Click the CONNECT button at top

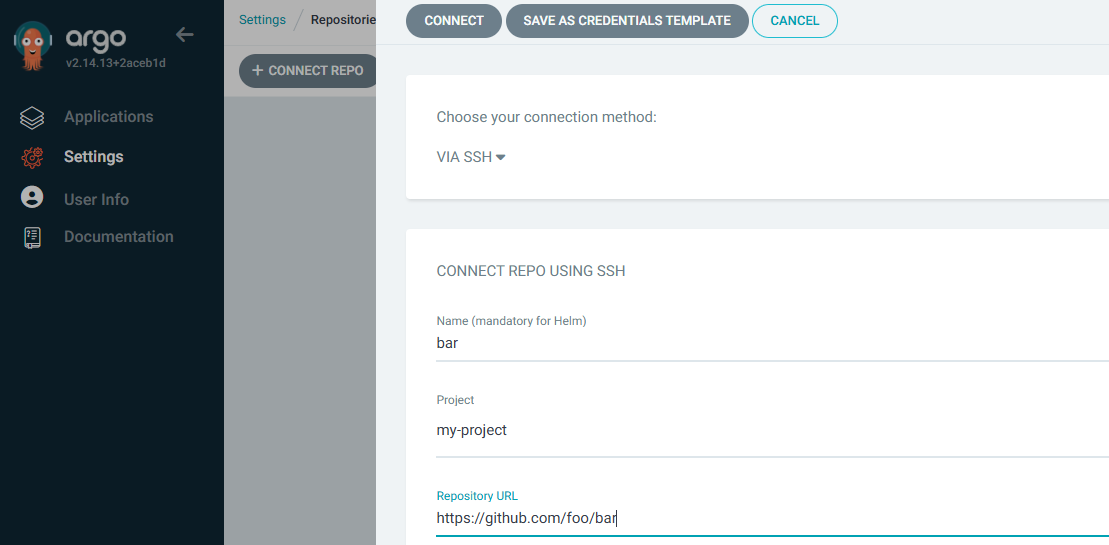(454, 20)
